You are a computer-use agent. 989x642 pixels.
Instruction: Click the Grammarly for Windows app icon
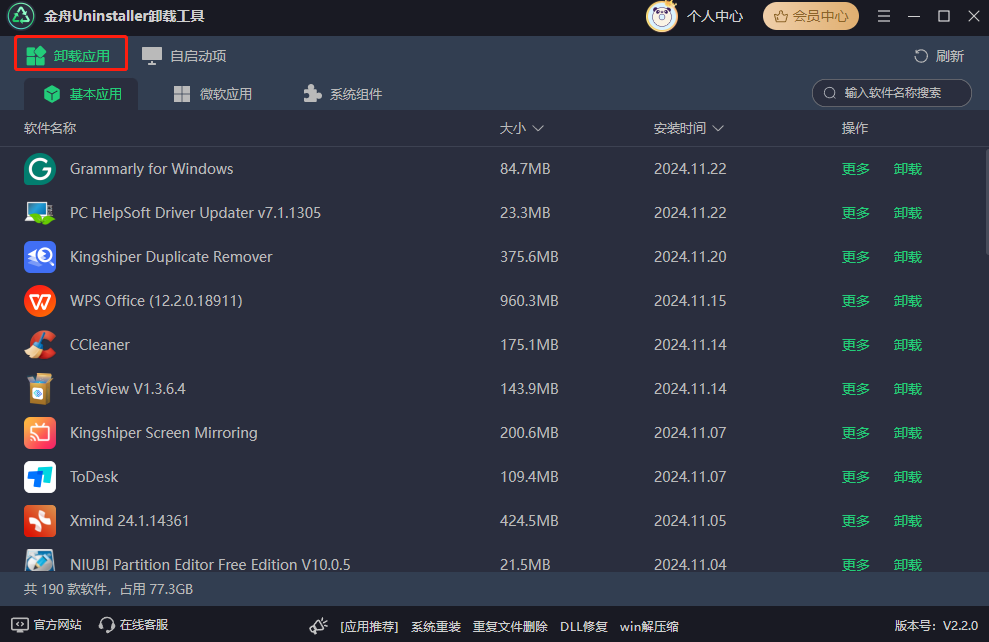pos(40,169)
